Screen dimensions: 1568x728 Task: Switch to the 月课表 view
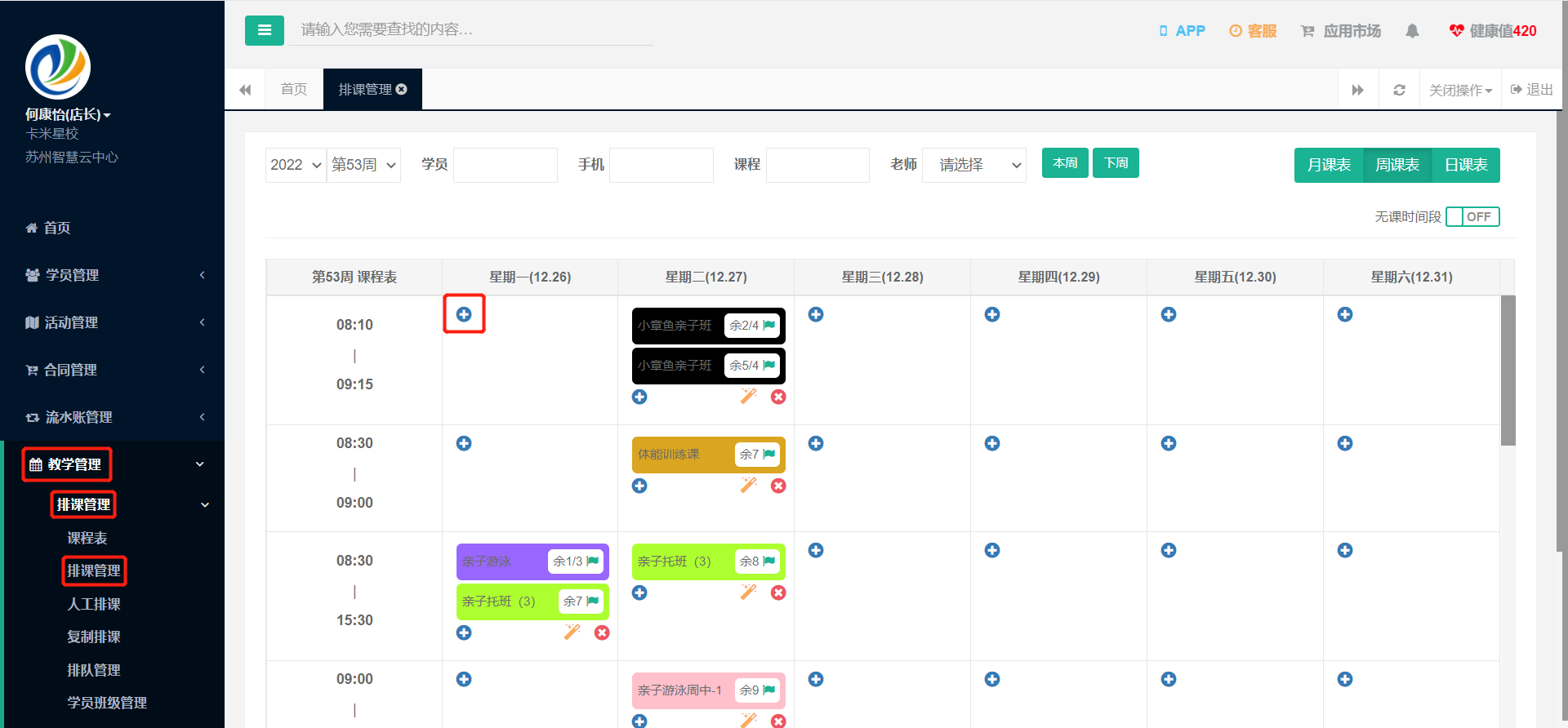(x=1329, y=165)
